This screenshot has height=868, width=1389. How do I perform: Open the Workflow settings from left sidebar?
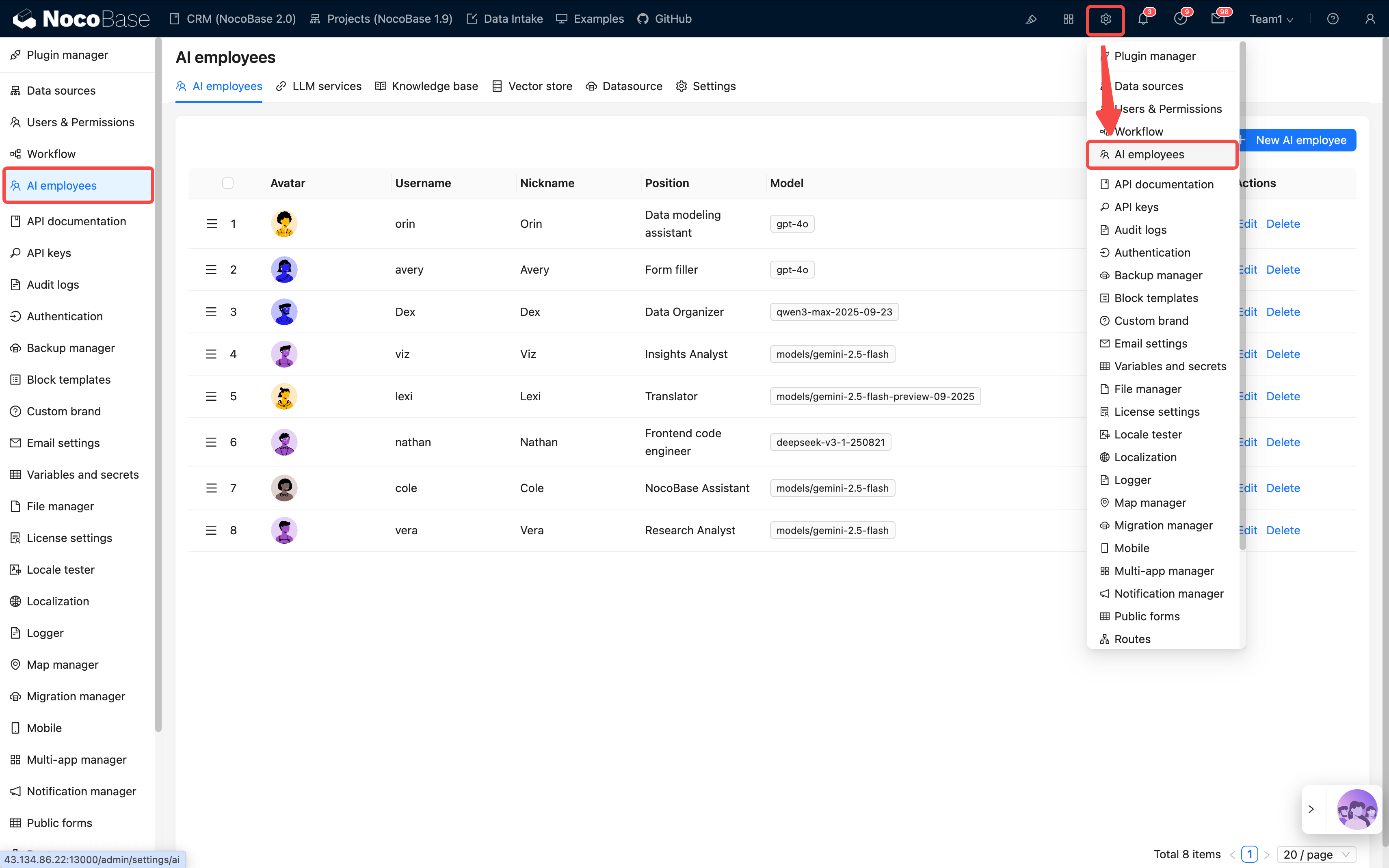click(x=51, y=153)
